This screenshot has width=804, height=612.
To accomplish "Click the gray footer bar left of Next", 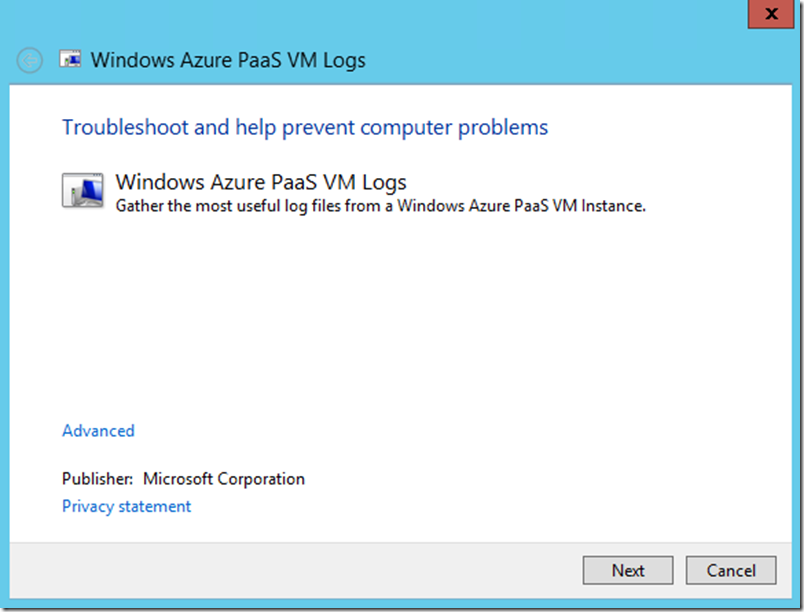I will (300, 570).
